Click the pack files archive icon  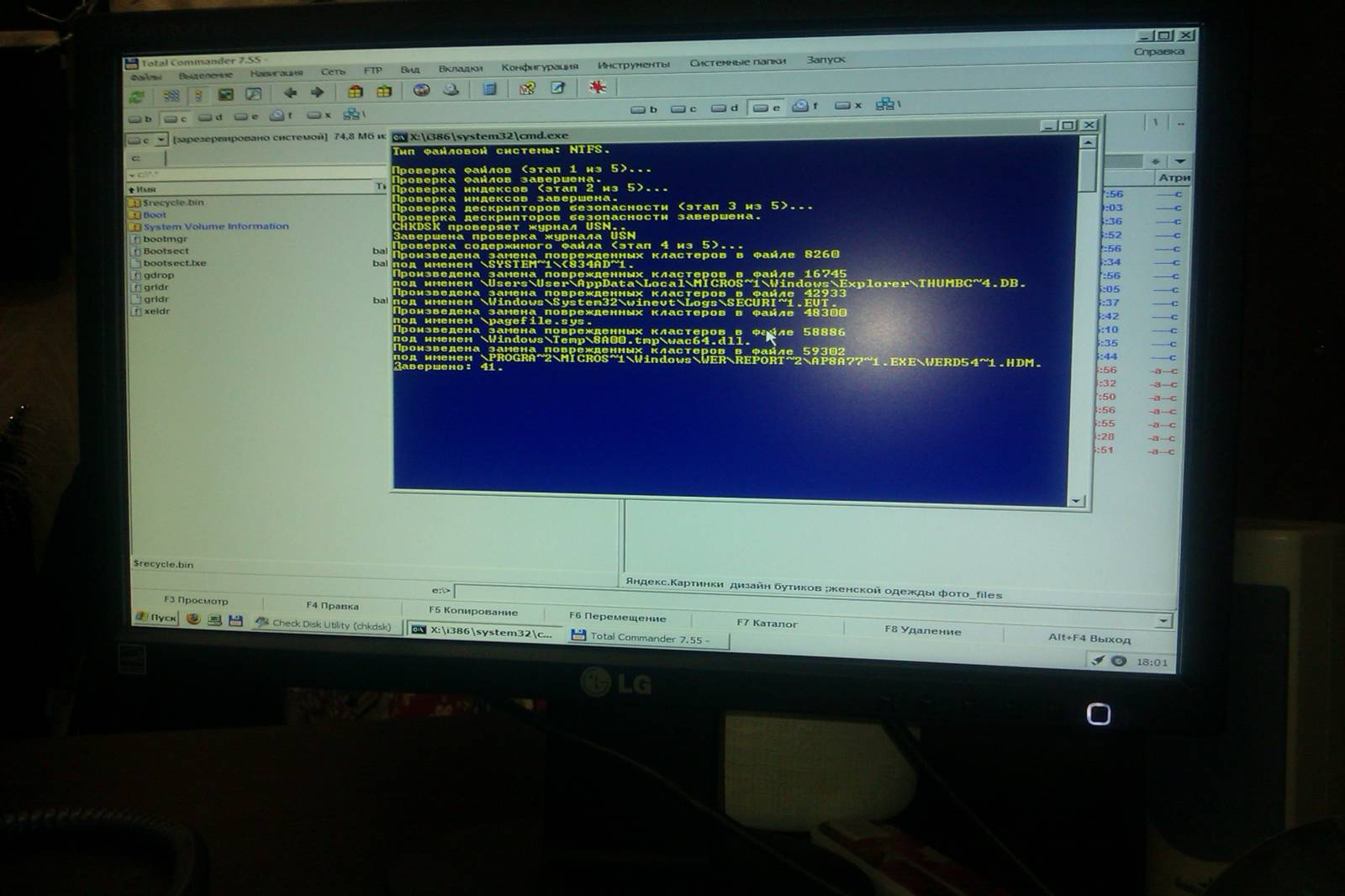356,92
